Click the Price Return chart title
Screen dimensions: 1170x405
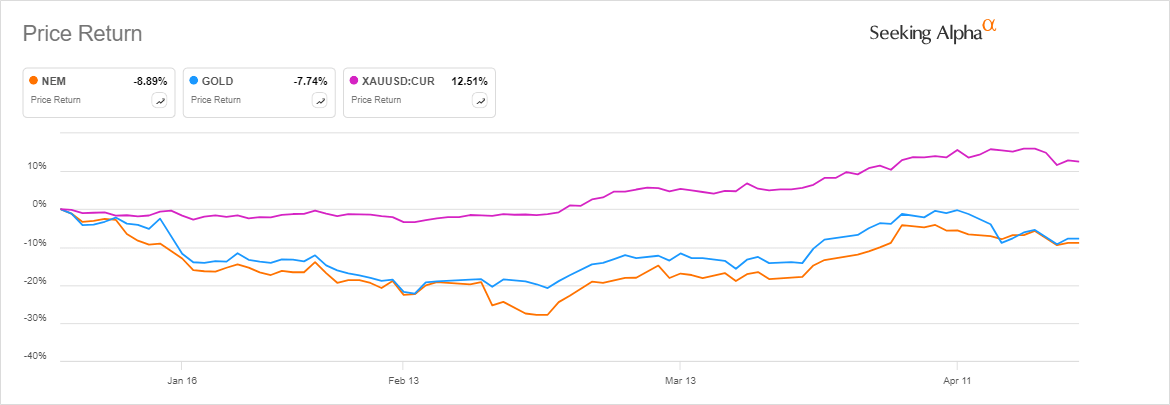click(x=82, y=34)
